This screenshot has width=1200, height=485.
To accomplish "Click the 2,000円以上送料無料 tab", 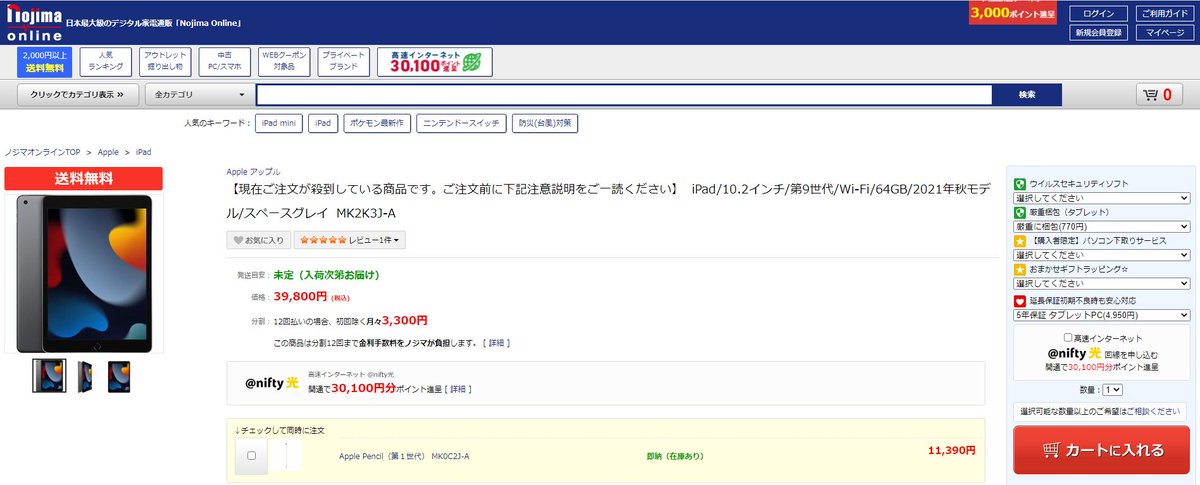I will pos(45,62).
